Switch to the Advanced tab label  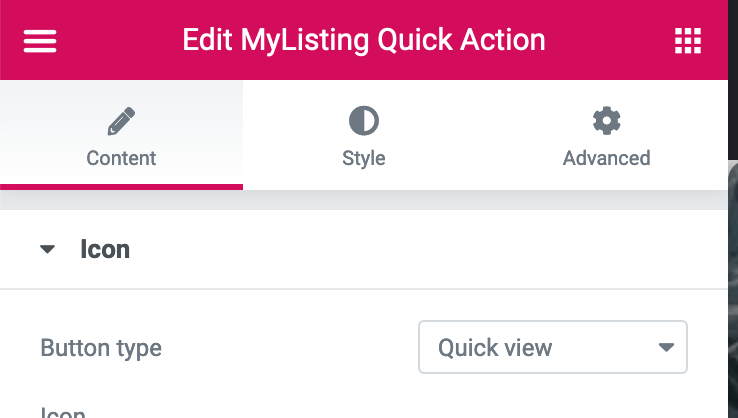click(x=606, y=158)
